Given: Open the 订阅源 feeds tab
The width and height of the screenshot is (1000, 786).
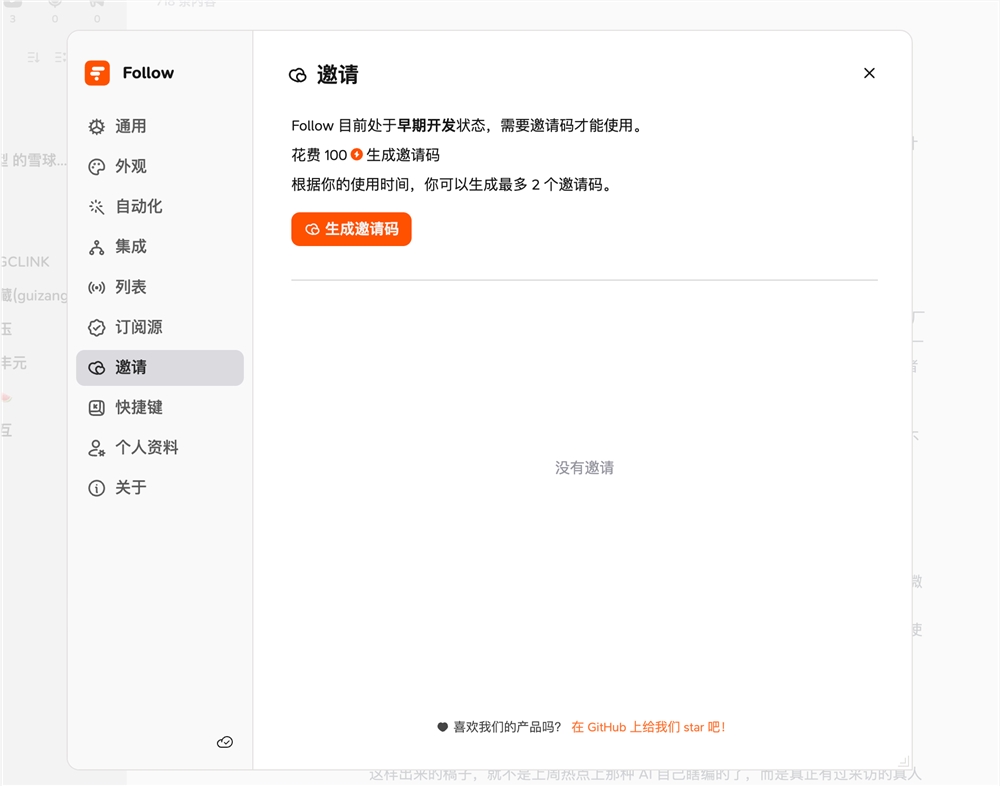Looking at the screenshot, I should pos(159,327).
